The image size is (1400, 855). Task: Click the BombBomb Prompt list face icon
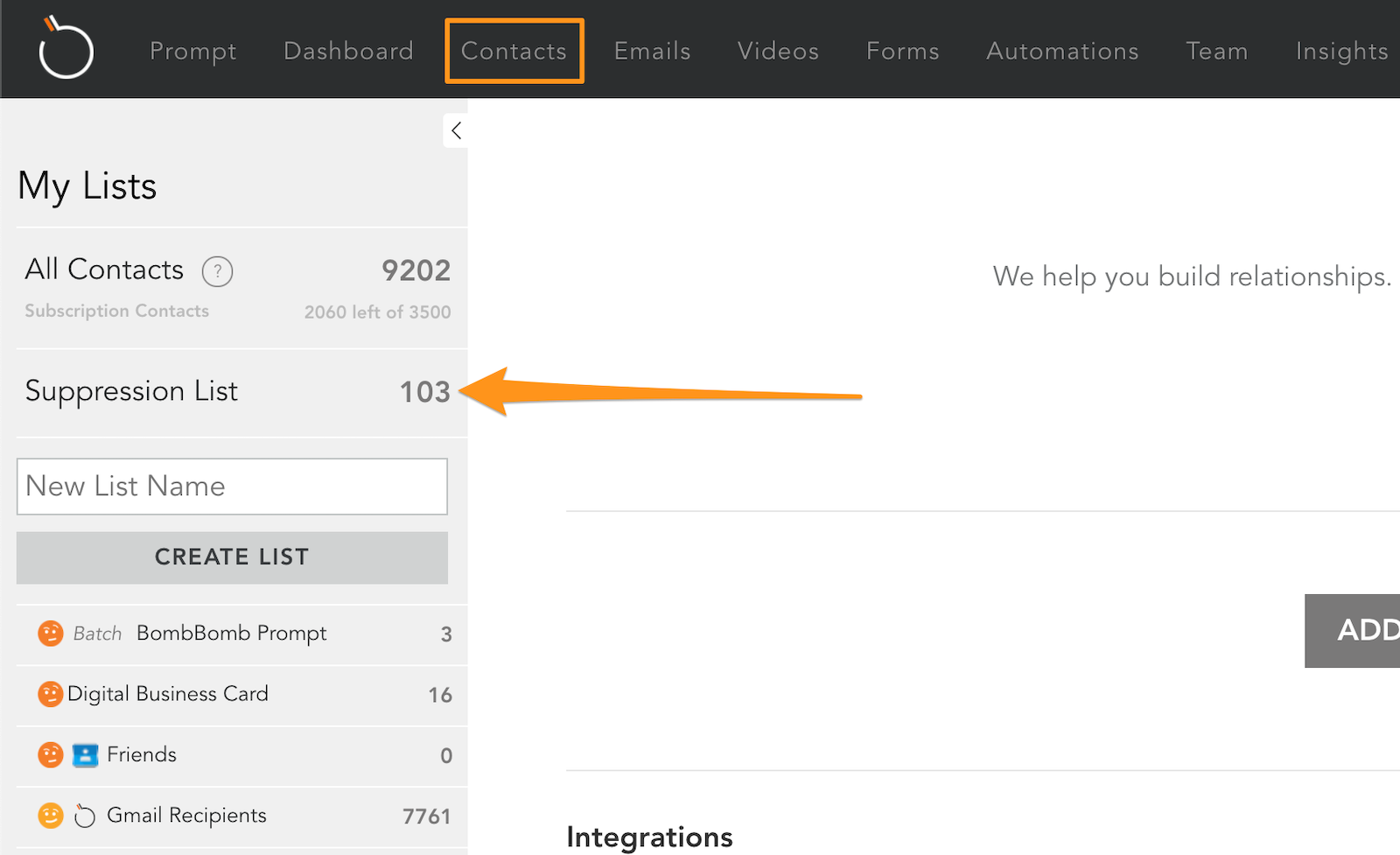pos(51,633)
